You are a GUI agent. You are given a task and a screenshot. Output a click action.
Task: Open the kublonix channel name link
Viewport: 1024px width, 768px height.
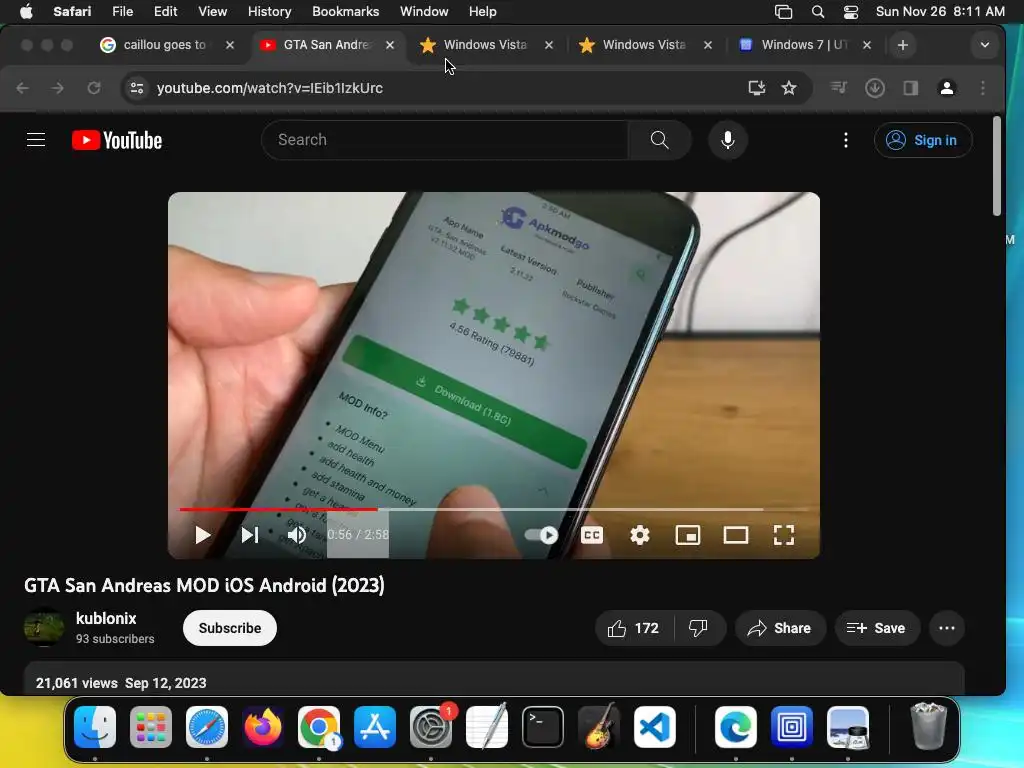click(x=106, y=618)
